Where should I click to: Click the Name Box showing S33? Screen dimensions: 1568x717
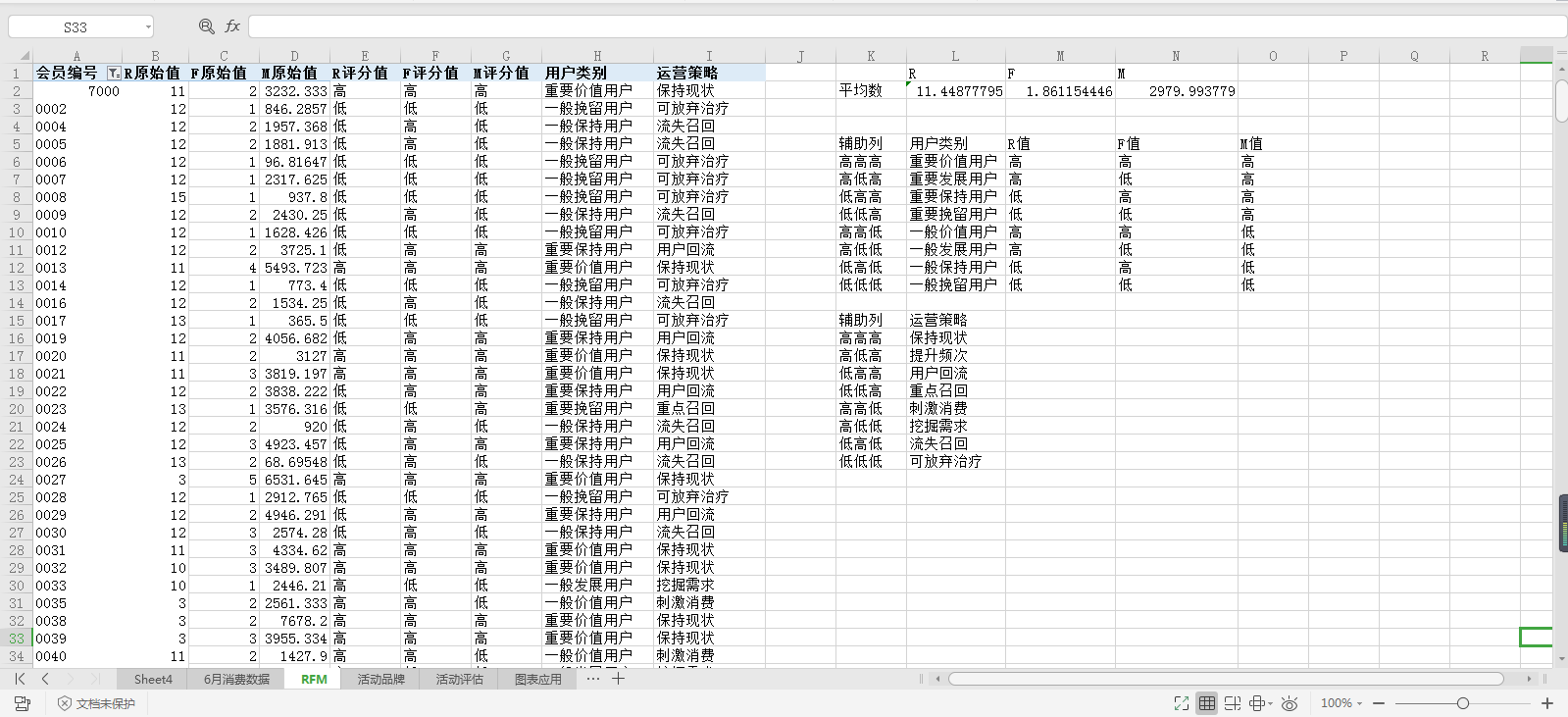(x=76, y=27)
